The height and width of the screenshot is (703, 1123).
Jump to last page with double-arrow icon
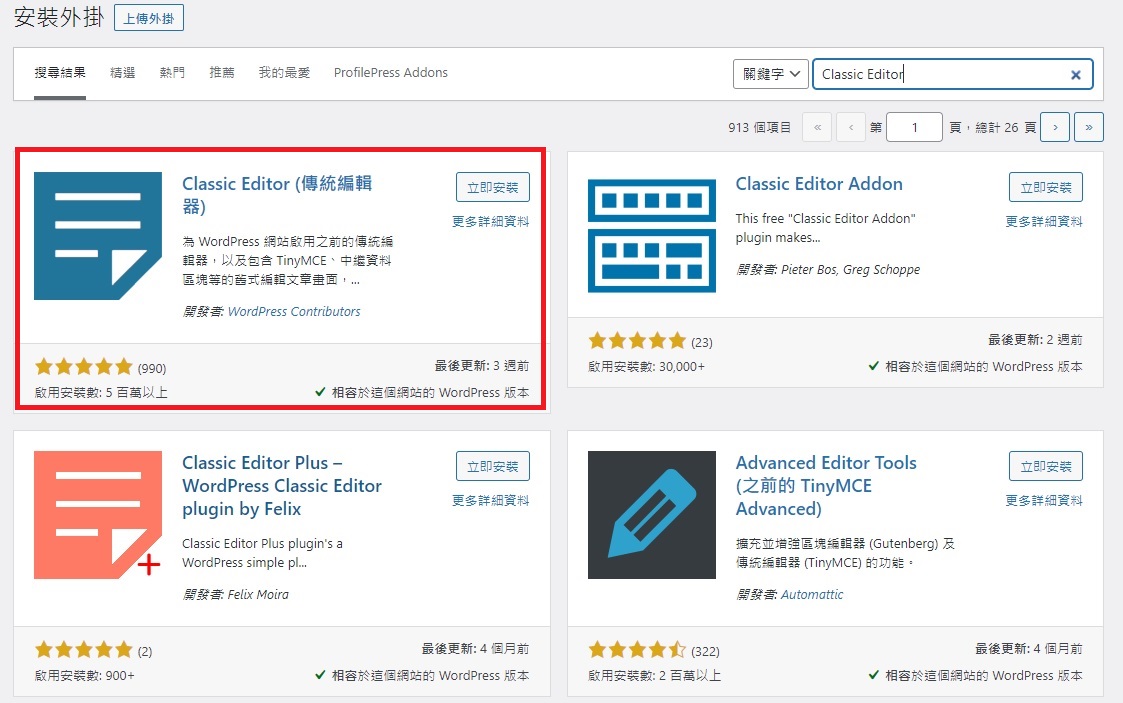1089,127
